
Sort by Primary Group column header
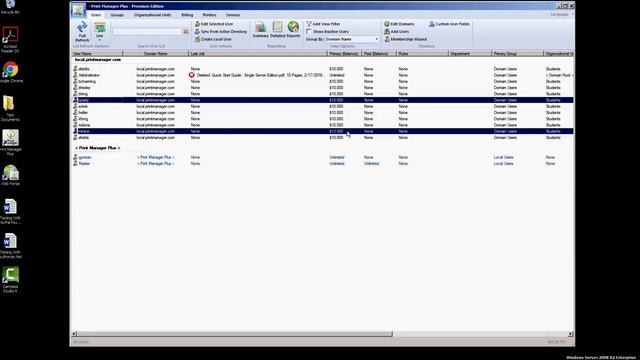coord(518,53)
